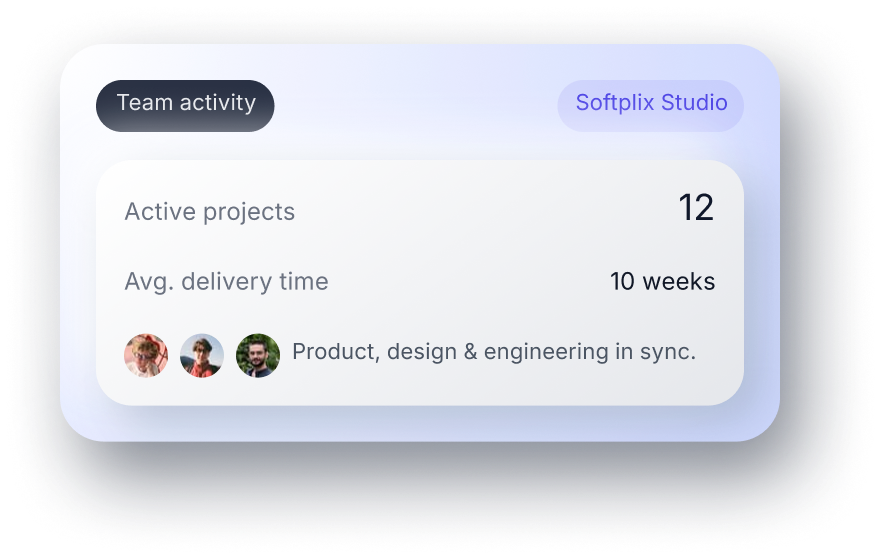This screenshot has width=880, height=558.
Task: Click the word "weeks" in delivery value
Action: [679, 282]
